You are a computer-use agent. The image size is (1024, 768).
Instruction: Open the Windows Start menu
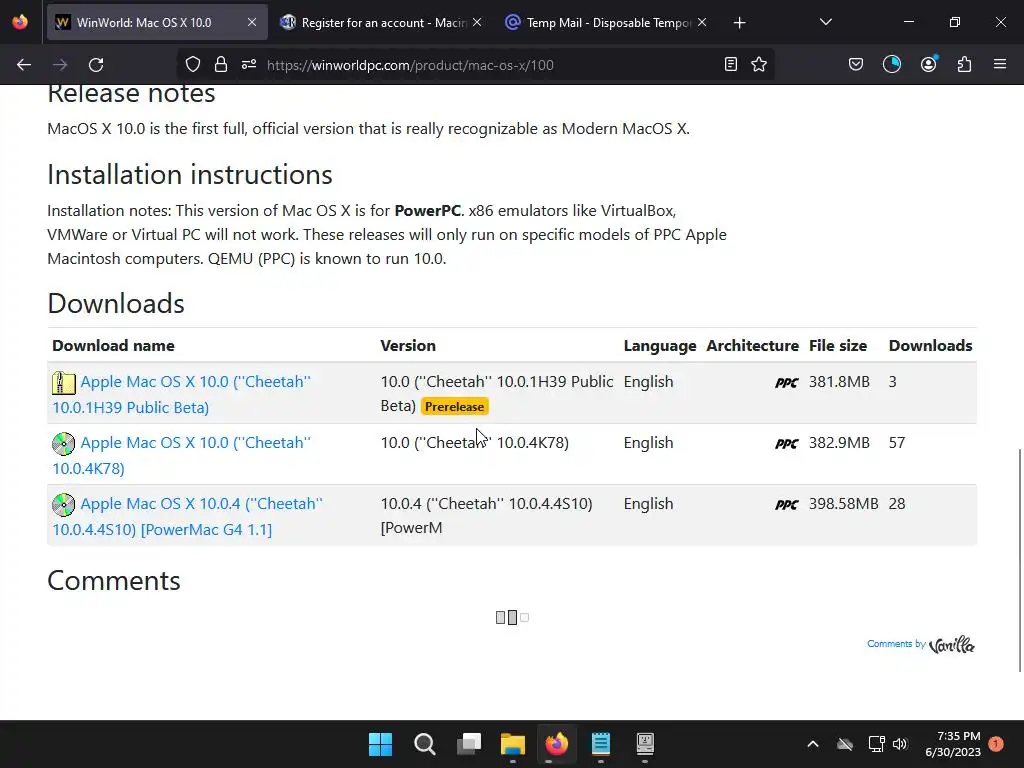click(380, 744)
